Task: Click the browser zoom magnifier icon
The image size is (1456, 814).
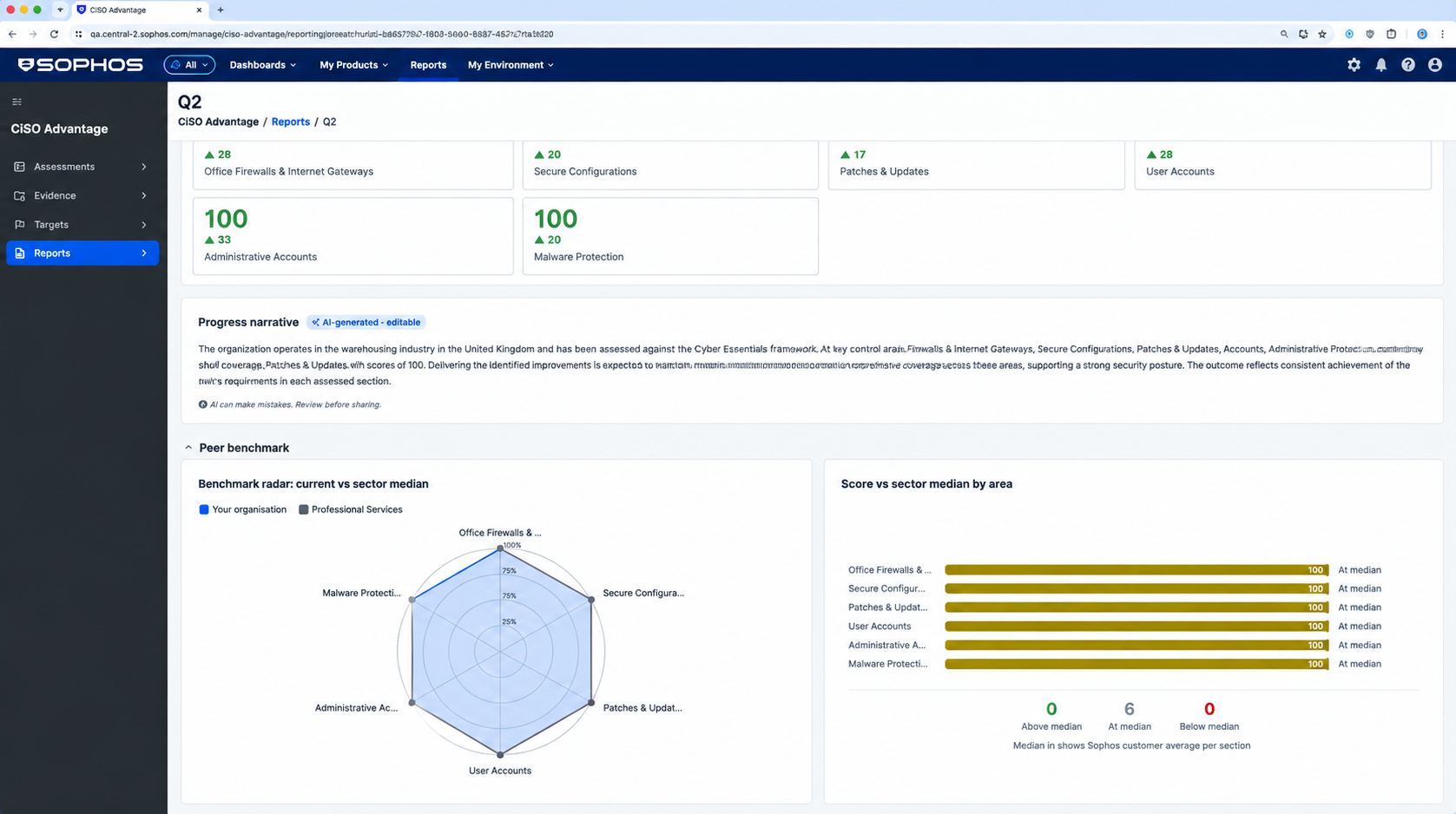Action: click(1284, 34)
